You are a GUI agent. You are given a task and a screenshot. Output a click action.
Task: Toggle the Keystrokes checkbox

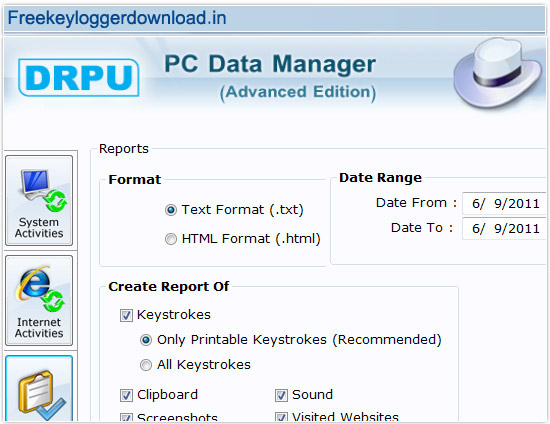[x=126, y=315]
